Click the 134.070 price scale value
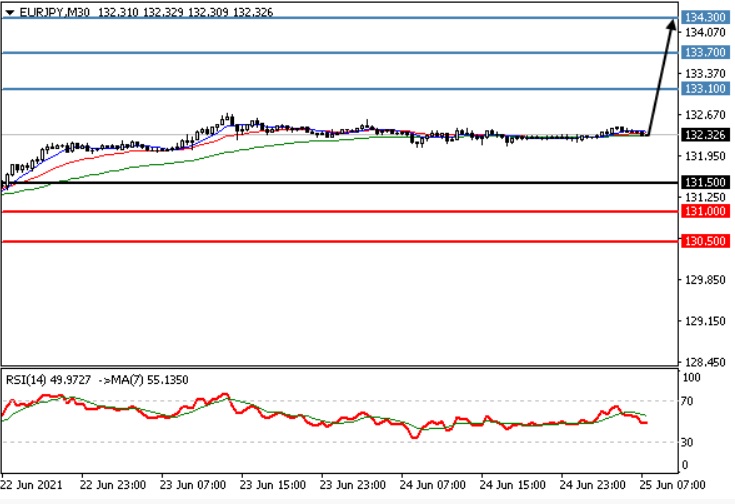735x504 pixels. click(705, 32)
